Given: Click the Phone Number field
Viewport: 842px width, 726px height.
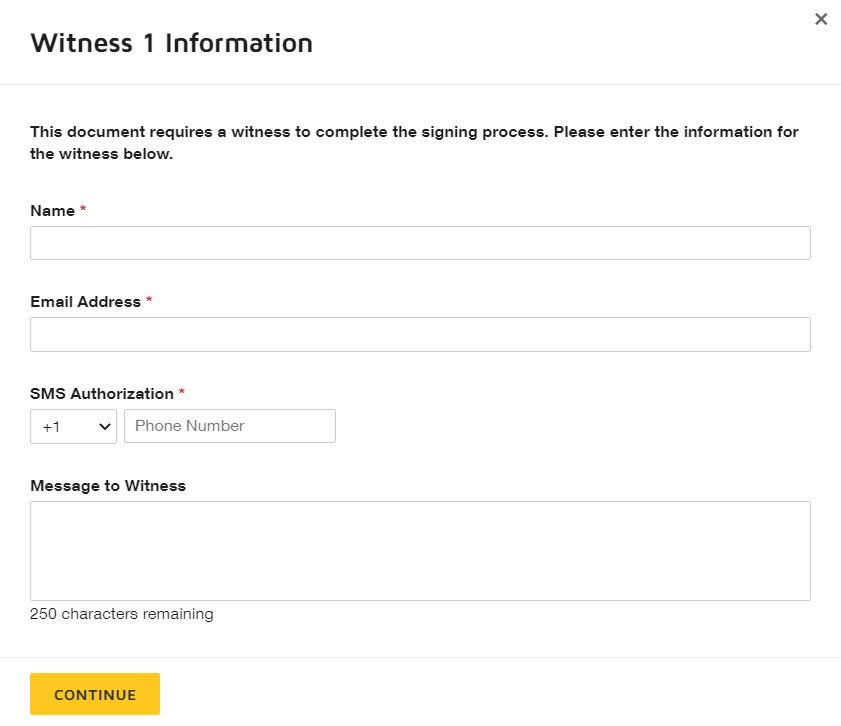Looking at the screenshot, I should click(x=230, y=426).
